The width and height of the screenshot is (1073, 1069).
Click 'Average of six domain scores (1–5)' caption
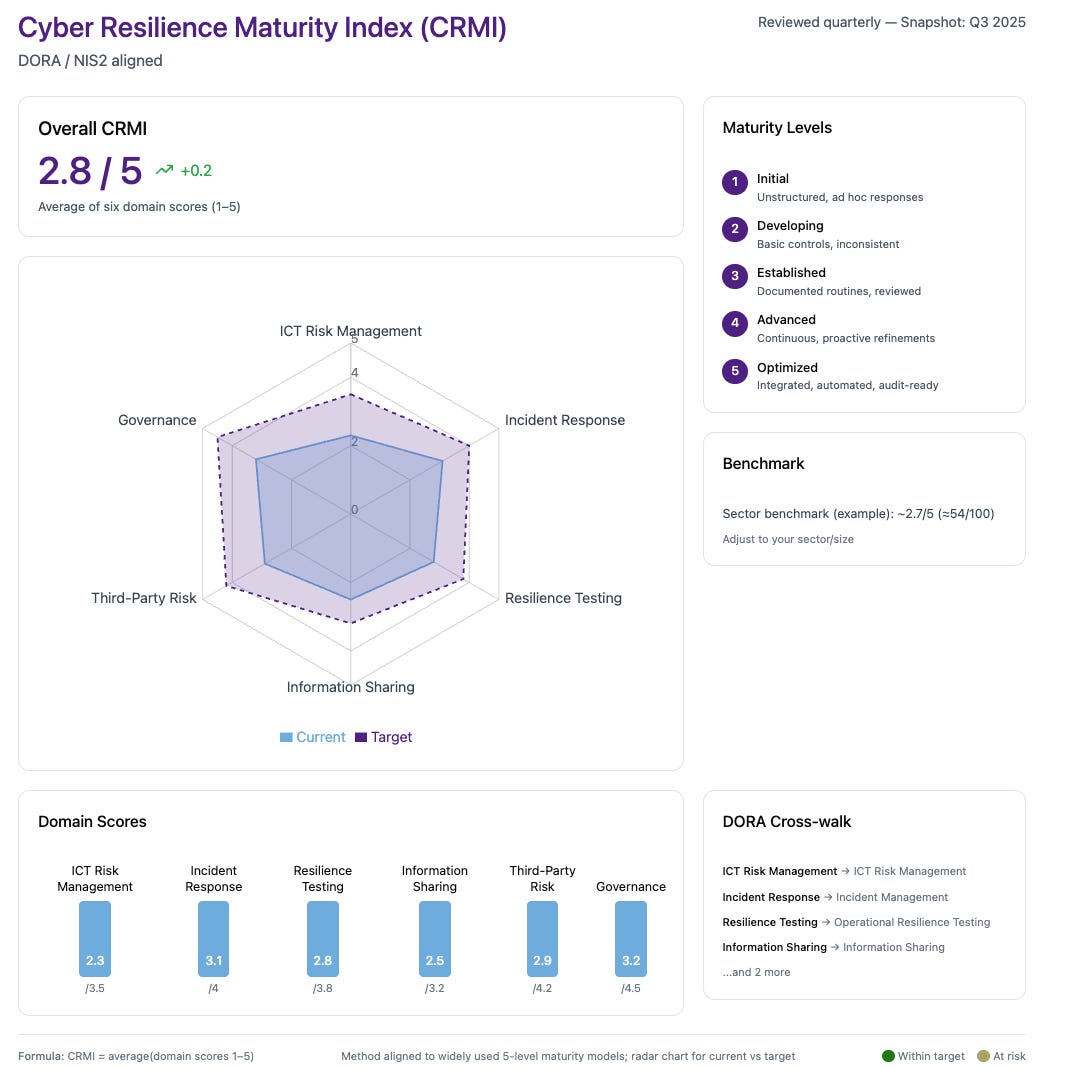[139, 207]
